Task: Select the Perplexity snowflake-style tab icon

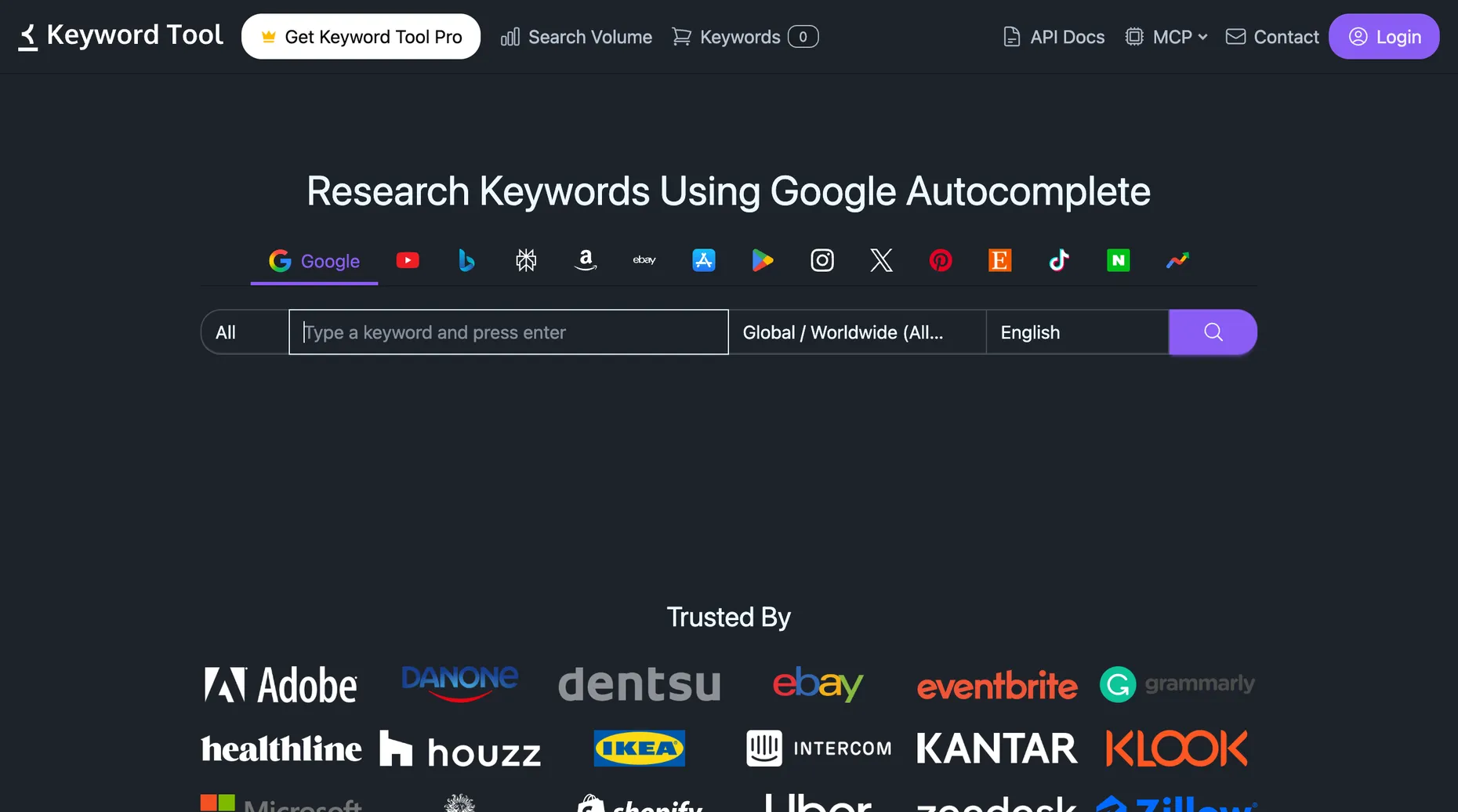Action: pyautogui.click(x=526, y=260)
